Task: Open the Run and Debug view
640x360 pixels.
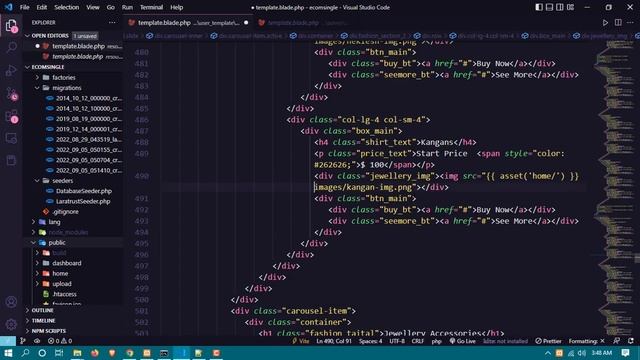Action: 11,71
